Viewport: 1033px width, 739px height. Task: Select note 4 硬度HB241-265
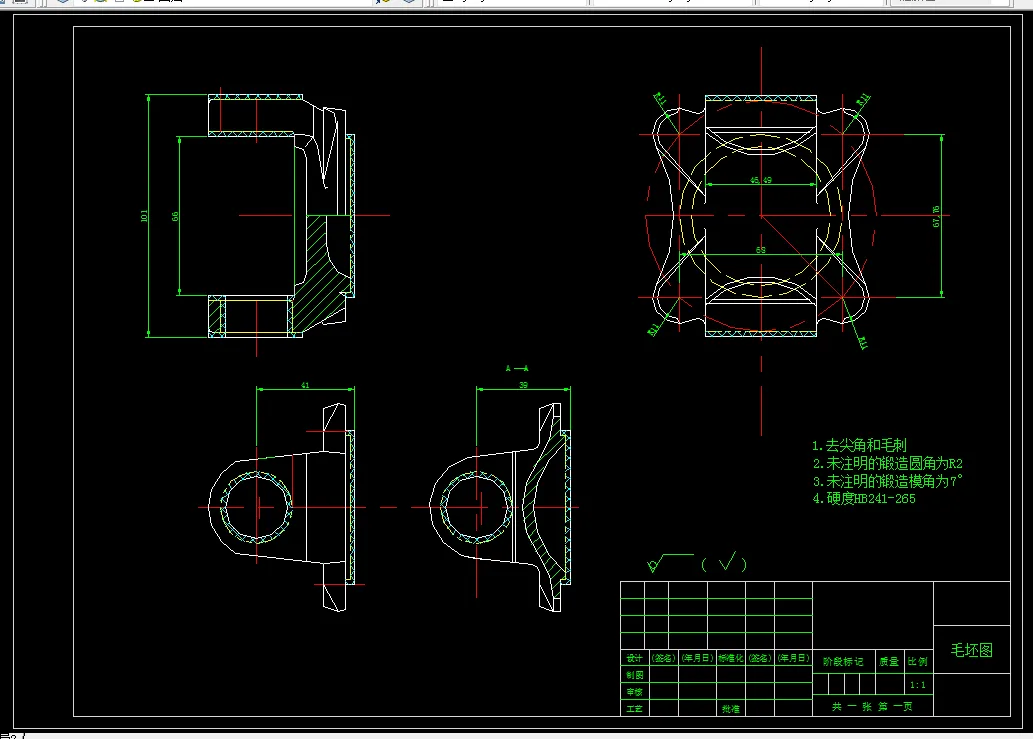point(864,499)
